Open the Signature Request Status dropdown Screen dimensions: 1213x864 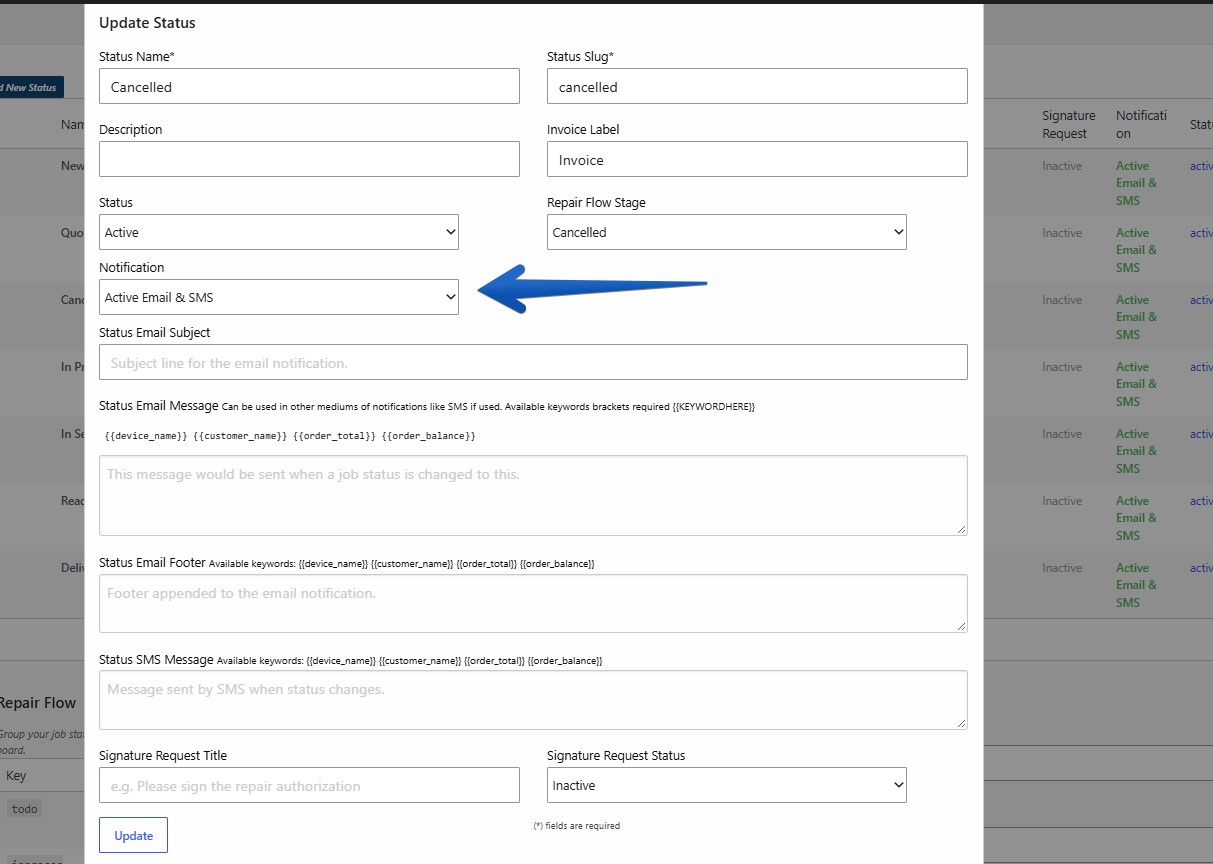[727, 785]
